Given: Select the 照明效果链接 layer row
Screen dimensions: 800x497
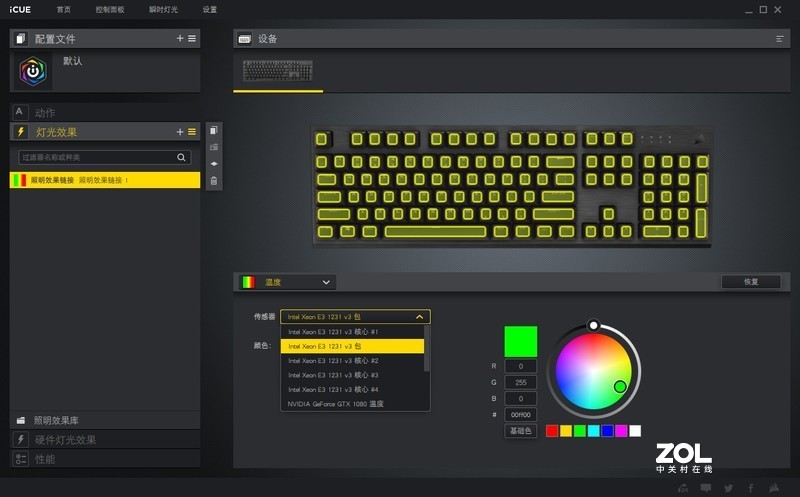Looking at the screenshot, I should (x=105, y=180).
